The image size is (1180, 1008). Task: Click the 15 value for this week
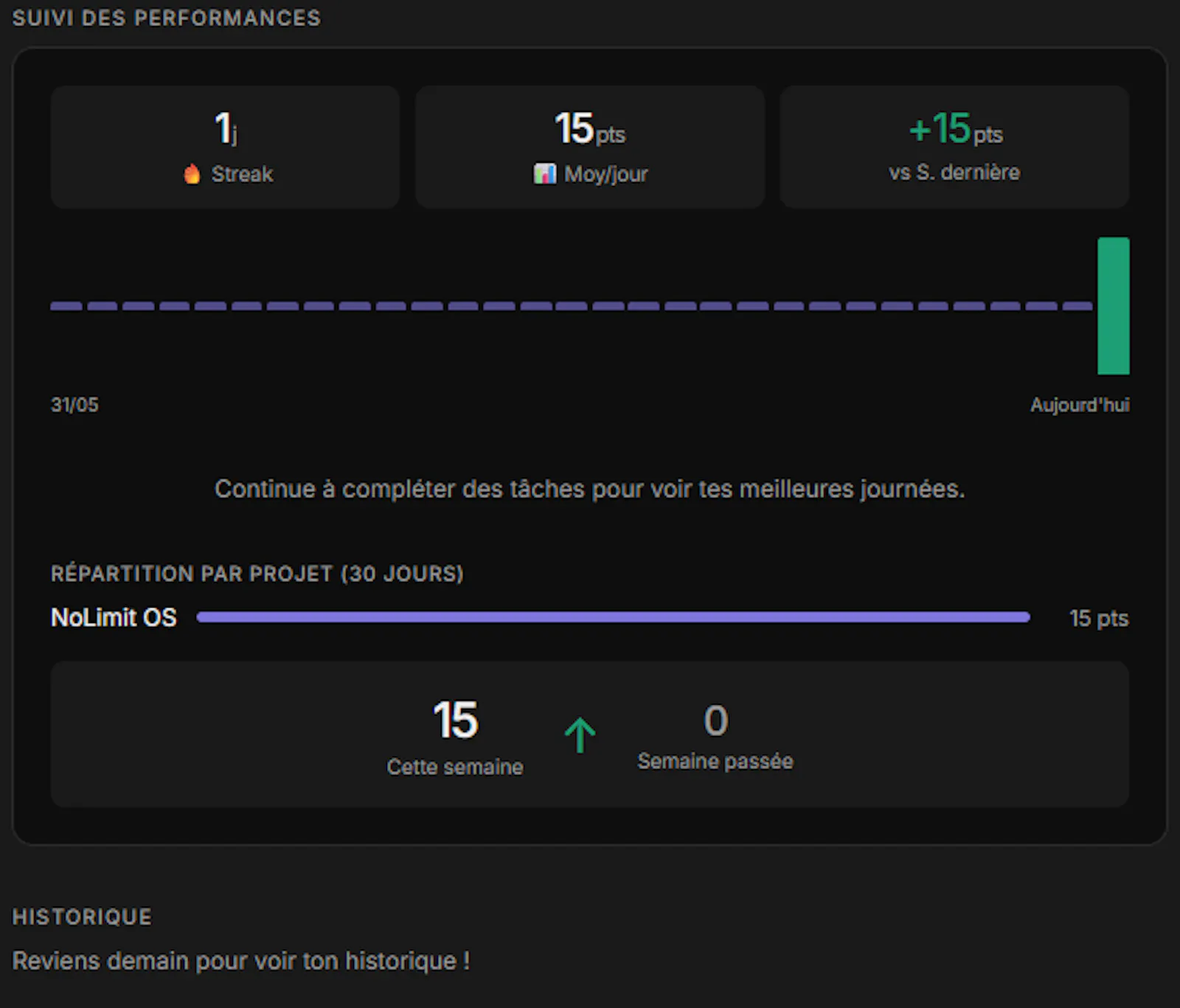click(x=456, y=720)
